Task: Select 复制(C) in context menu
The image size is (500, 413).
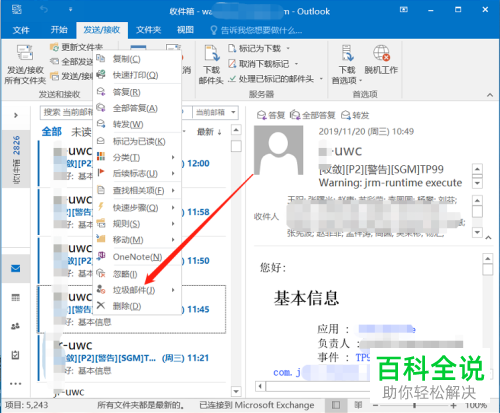Action: point(137,59)
